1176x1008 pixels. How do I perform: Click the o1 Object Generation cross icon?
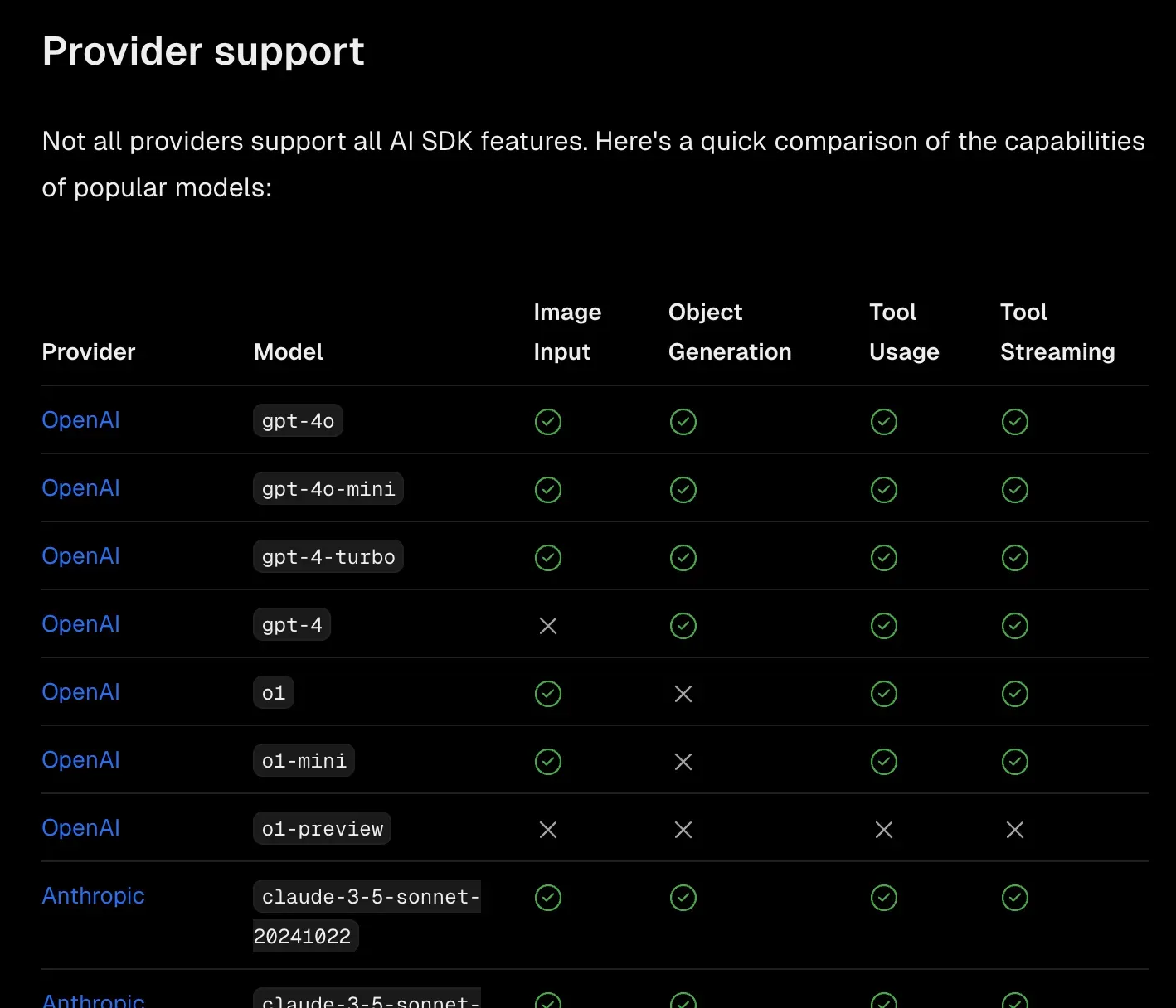tap(683, 694)
